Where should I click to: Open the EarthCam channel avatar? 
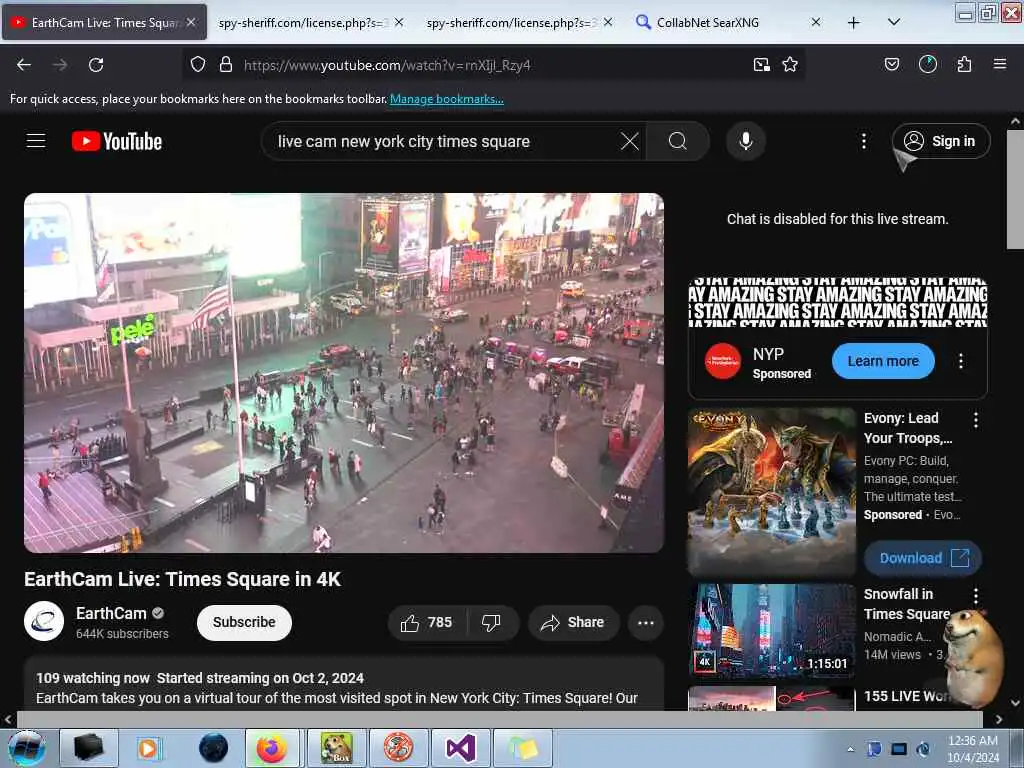click(x=44, y=621)
